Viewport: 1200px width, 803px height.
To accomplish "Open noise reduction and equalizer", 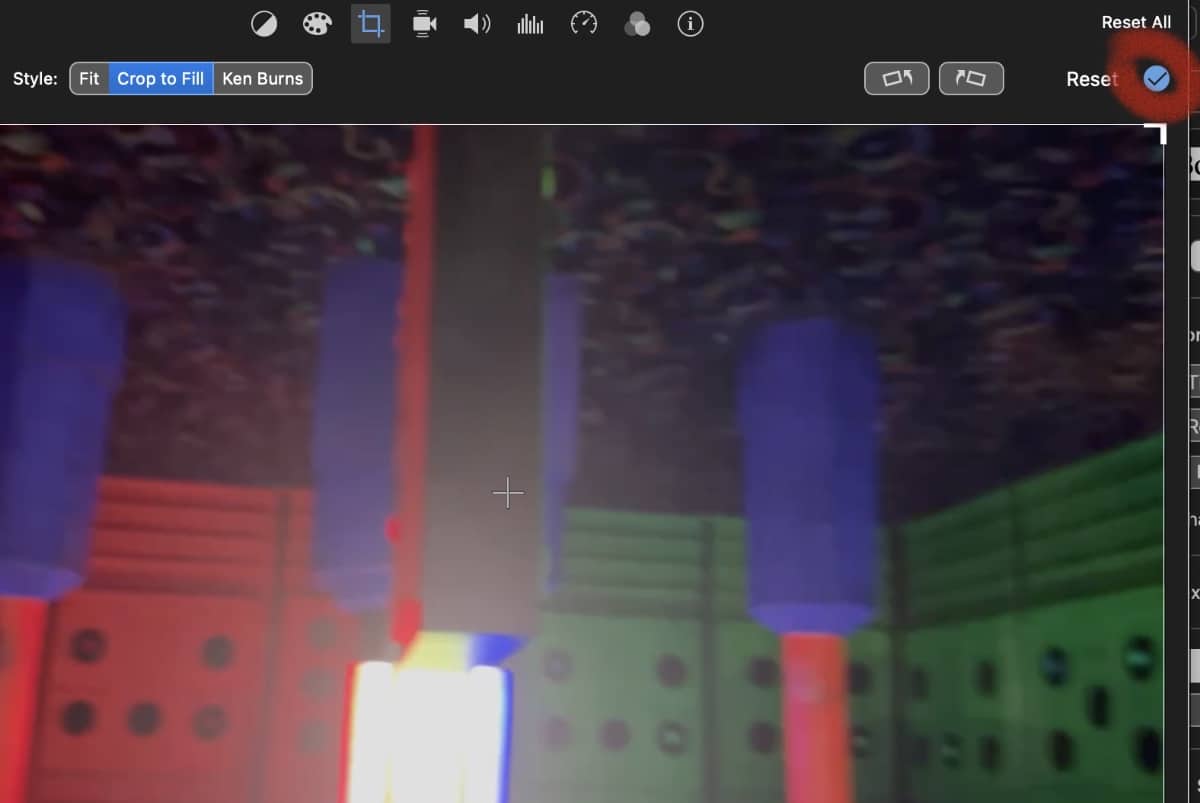I will (530, 24).
